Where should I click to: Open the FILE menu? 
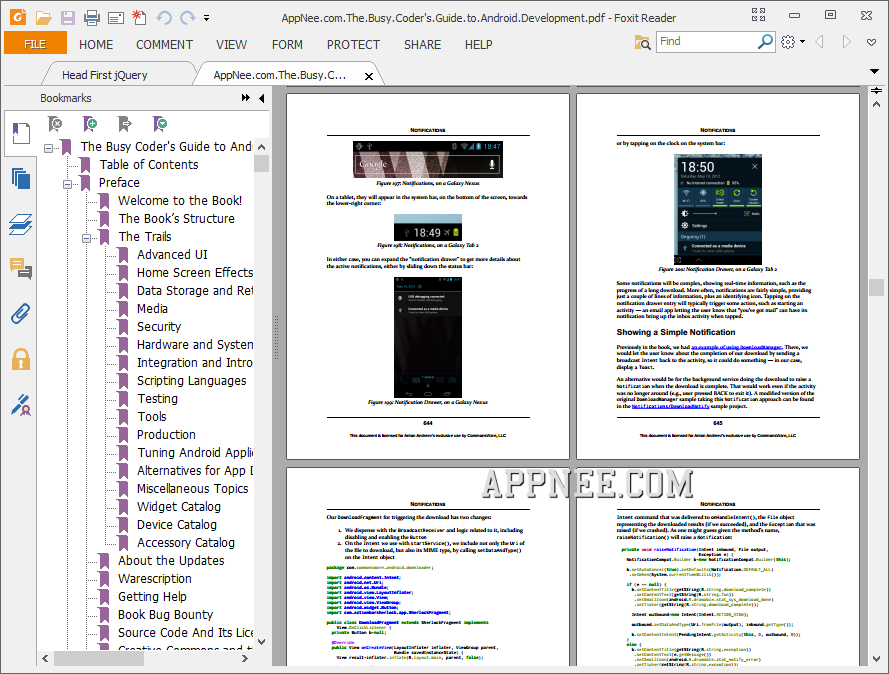[35, 44]
